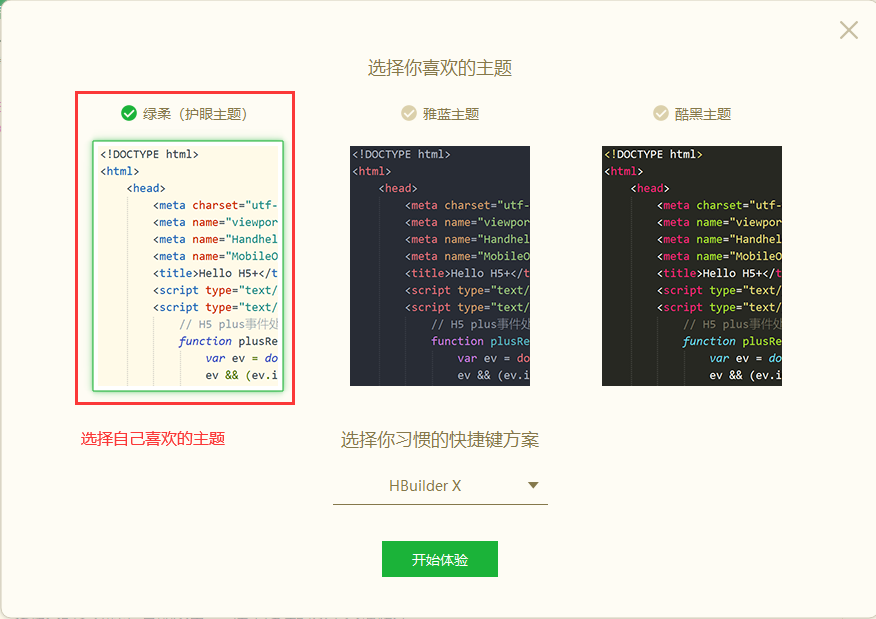The image size is (876, 619).
Task: Select the 雅蓝主题 dark blue code preview
Action: pyautogui.click(x=440, y=265)
